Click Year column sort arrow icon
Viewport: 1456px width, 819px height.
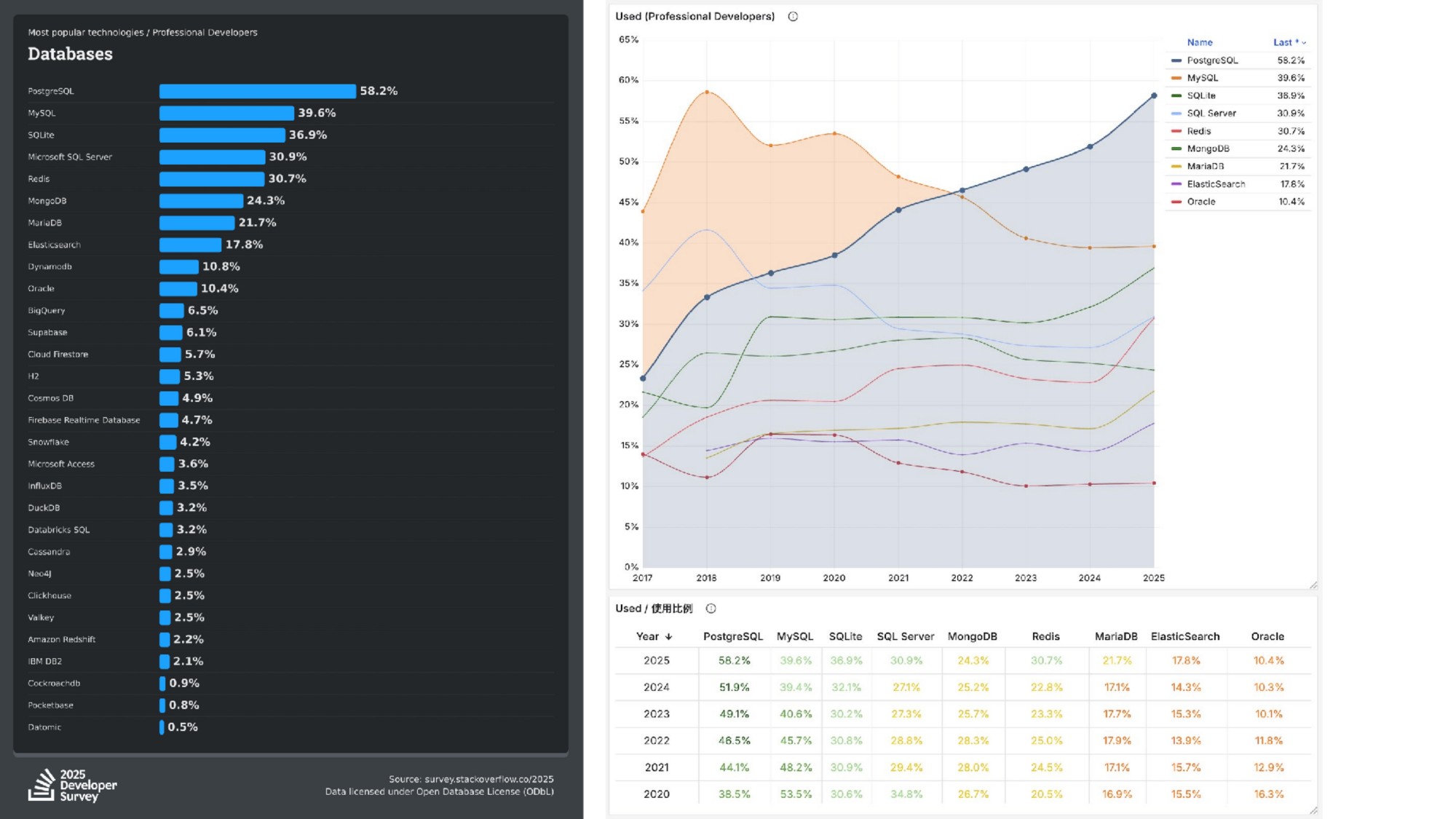tap(668, 636)
